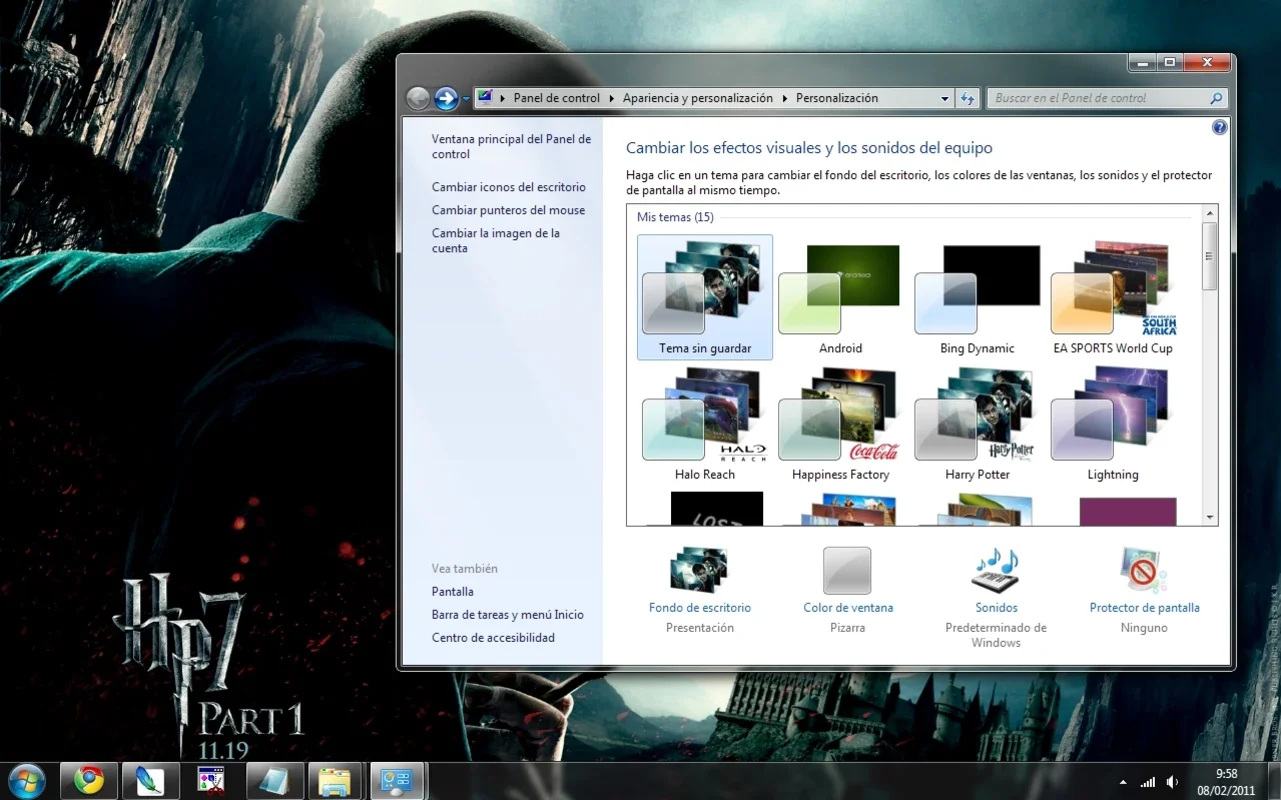
Task: Select the Halo Reach theme
Action: coord(705,424)
